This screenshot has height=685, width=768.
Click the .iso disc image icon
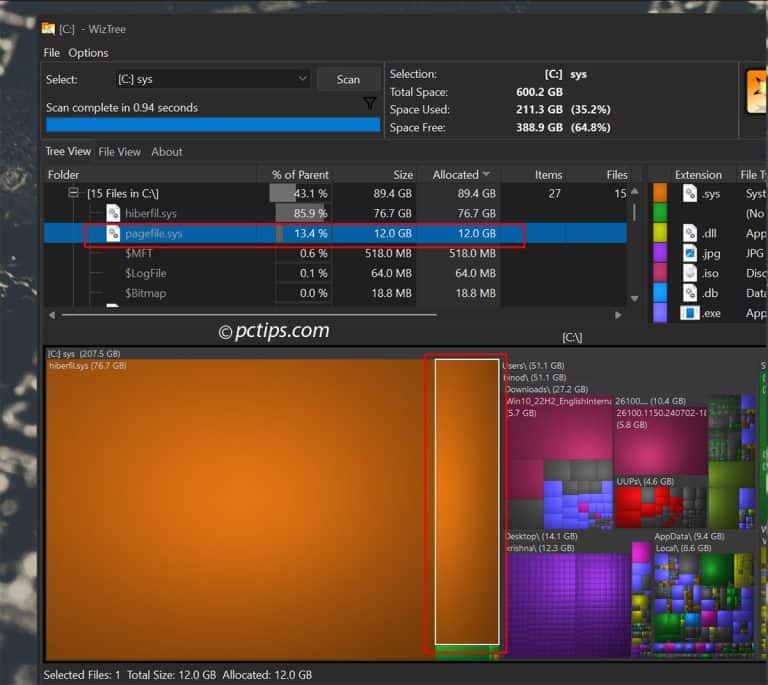point(690,273)
